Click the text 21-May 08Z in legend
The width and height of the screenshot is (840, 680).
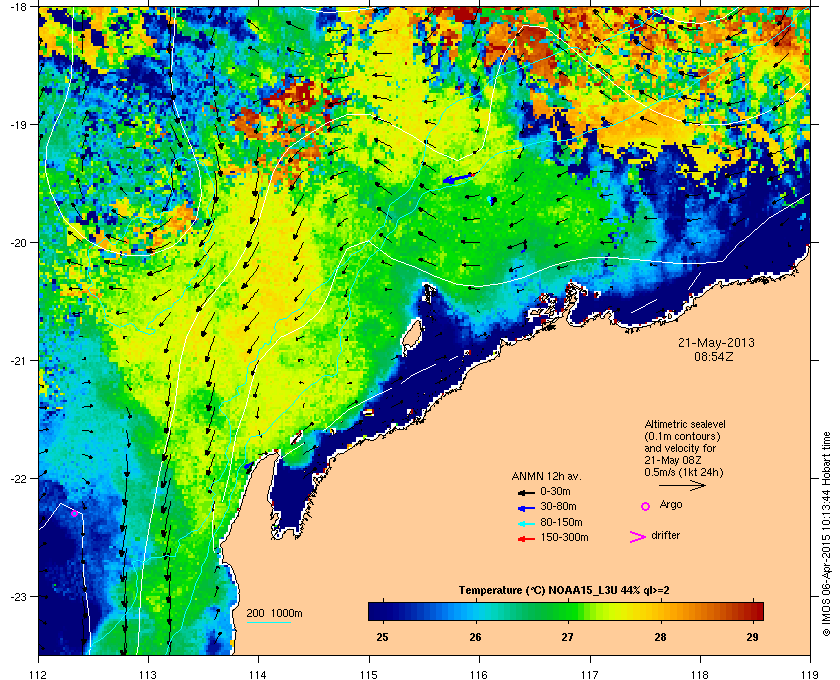pyautogui.click(x=672, y=460)
